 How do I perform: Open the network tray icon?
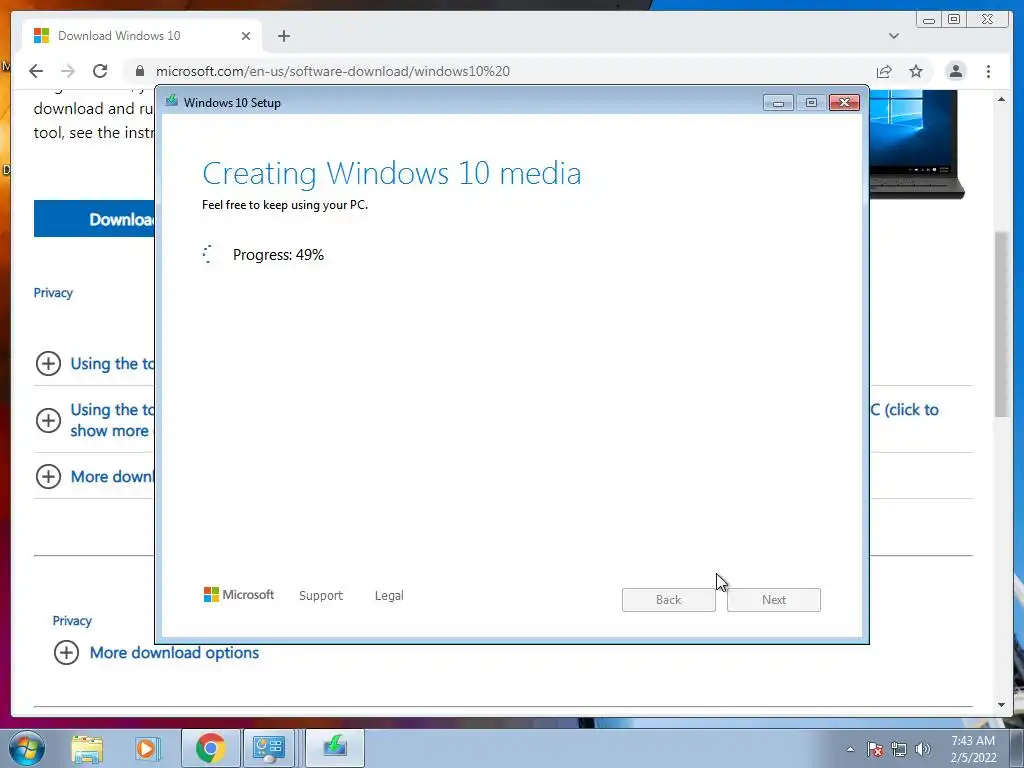click(899, 749)
